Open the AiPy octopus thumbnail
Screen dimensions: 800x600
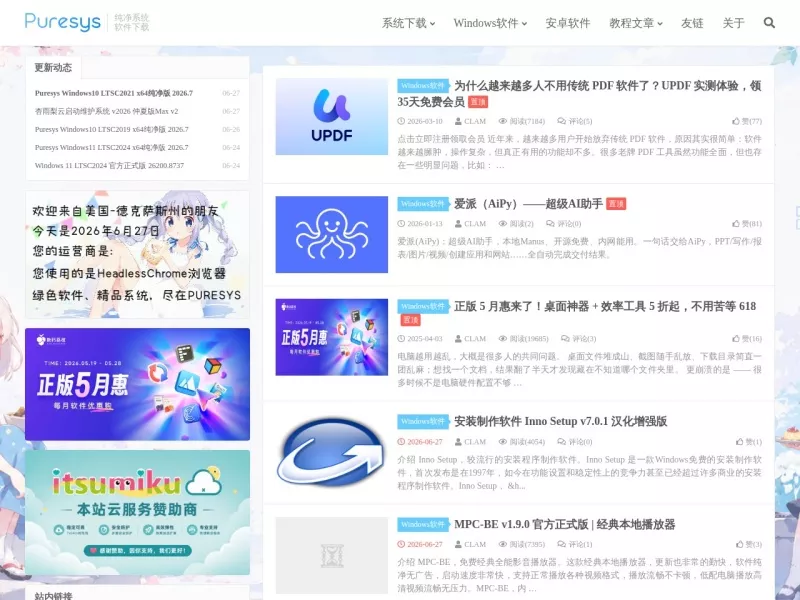[x=332, y=234]
